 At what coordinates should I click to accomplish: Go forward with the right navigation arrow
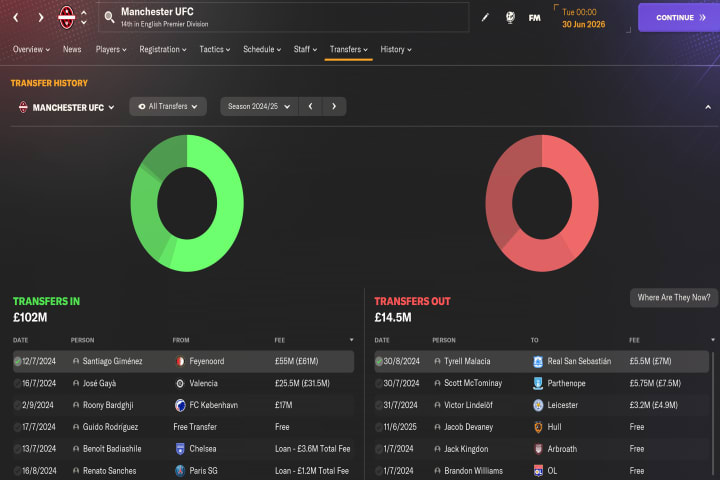tap(41, 18)
